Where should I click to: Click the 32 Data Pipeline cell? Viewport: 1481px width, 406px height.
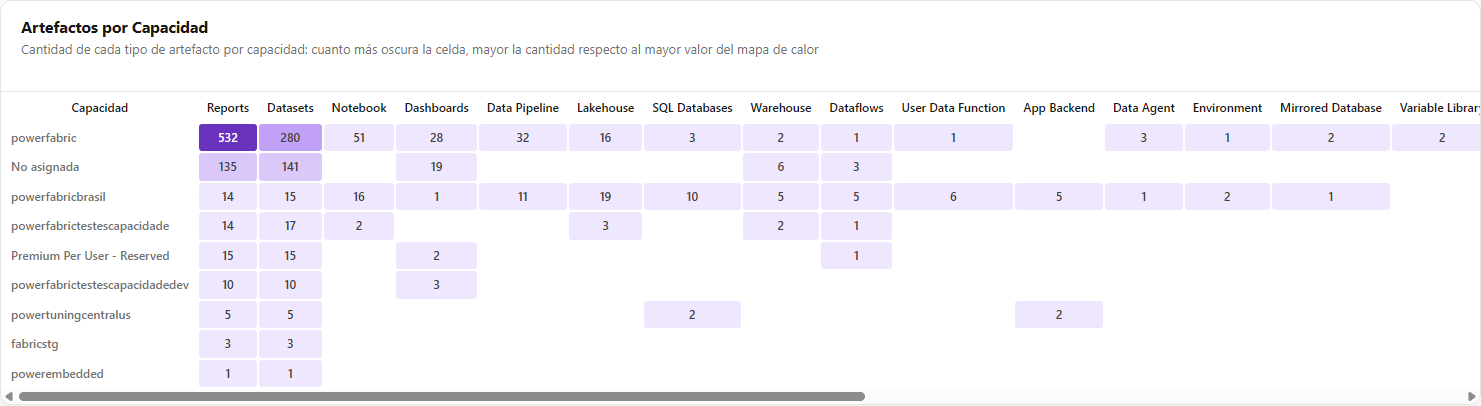pos(523,138)
